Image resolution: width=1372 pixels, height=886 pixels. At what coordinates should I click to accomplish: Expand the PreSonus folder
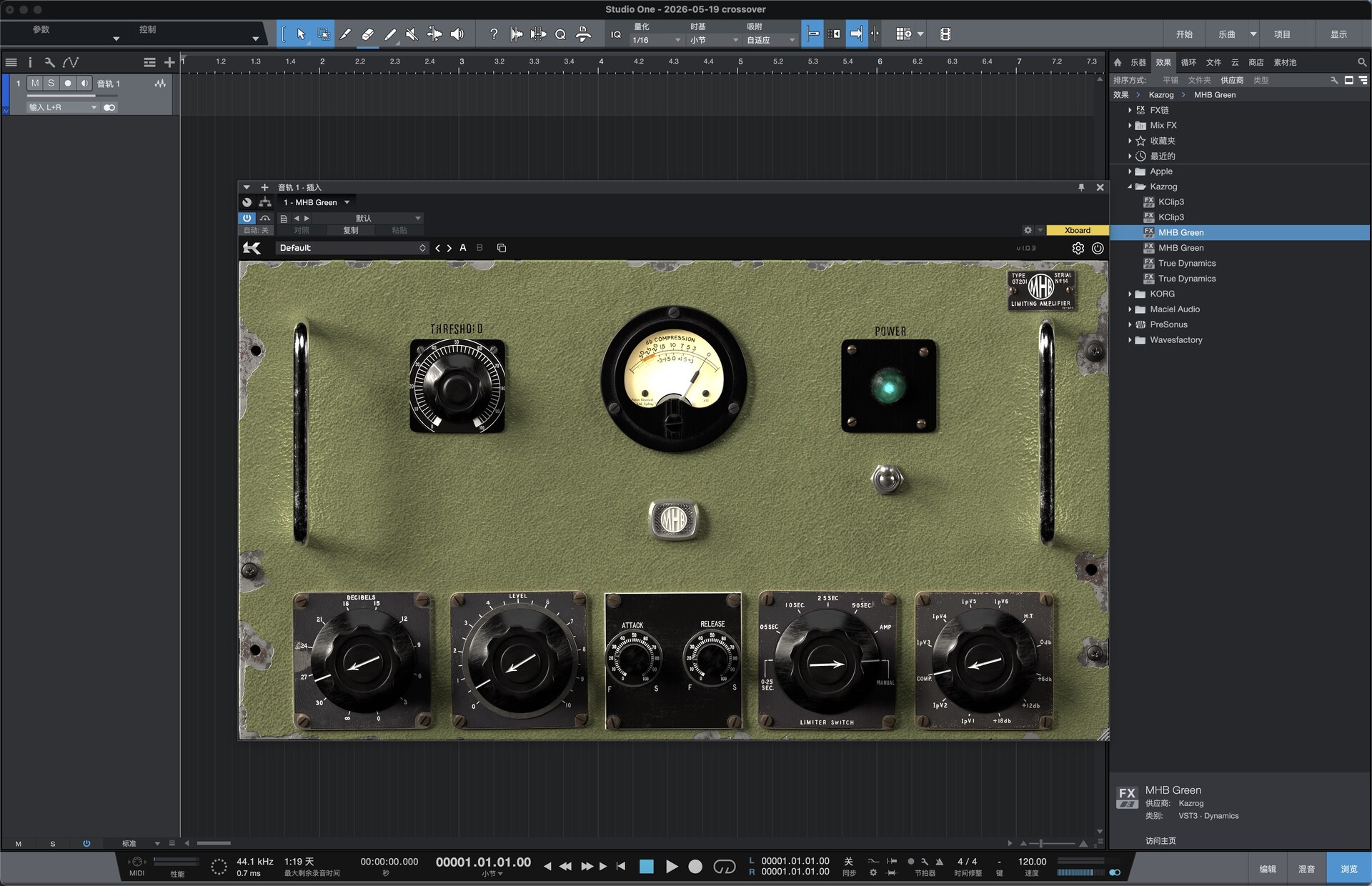pyautogui.click(x=1130, y=324)
